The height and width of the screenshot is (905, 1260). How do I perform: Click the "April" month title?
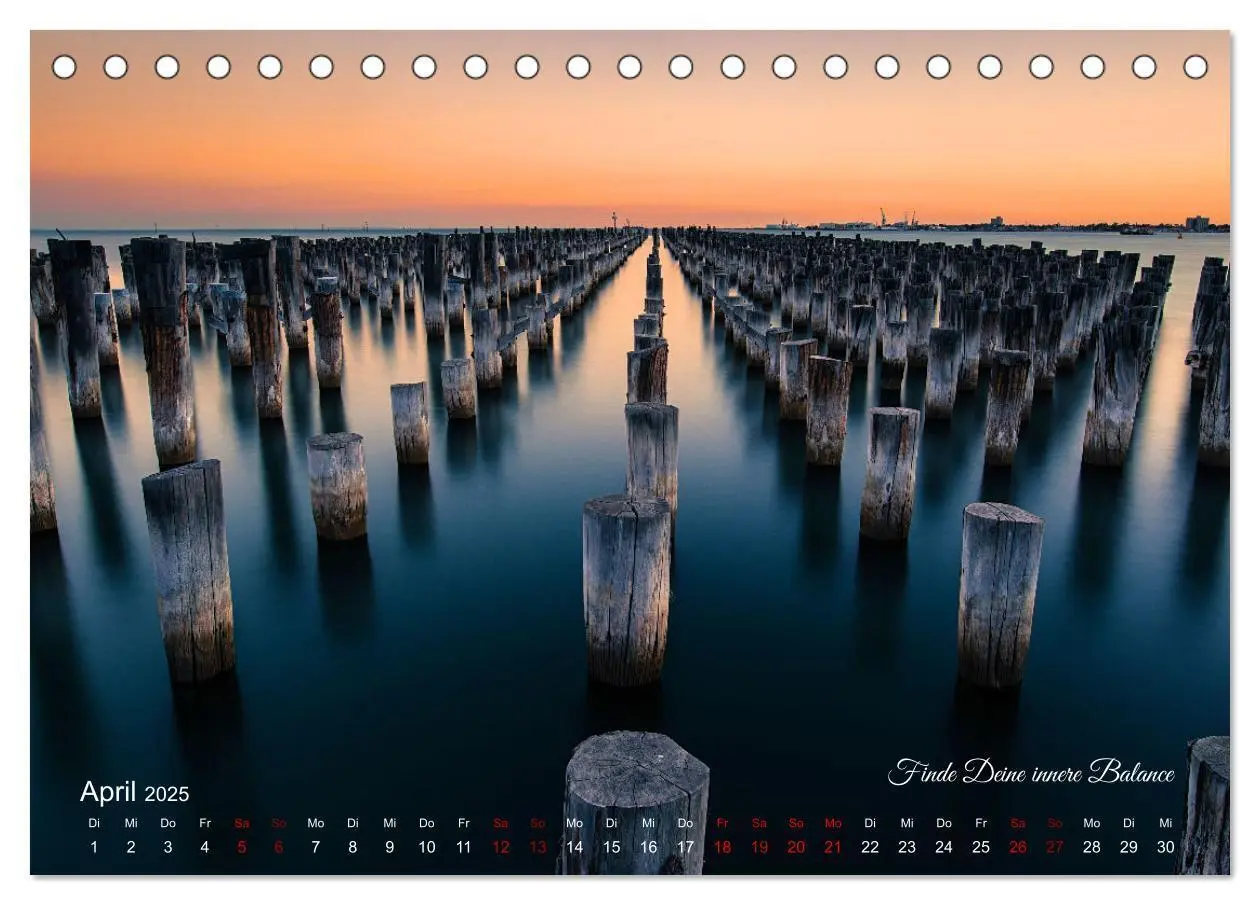pyautogui.click(x=108, y=792)
